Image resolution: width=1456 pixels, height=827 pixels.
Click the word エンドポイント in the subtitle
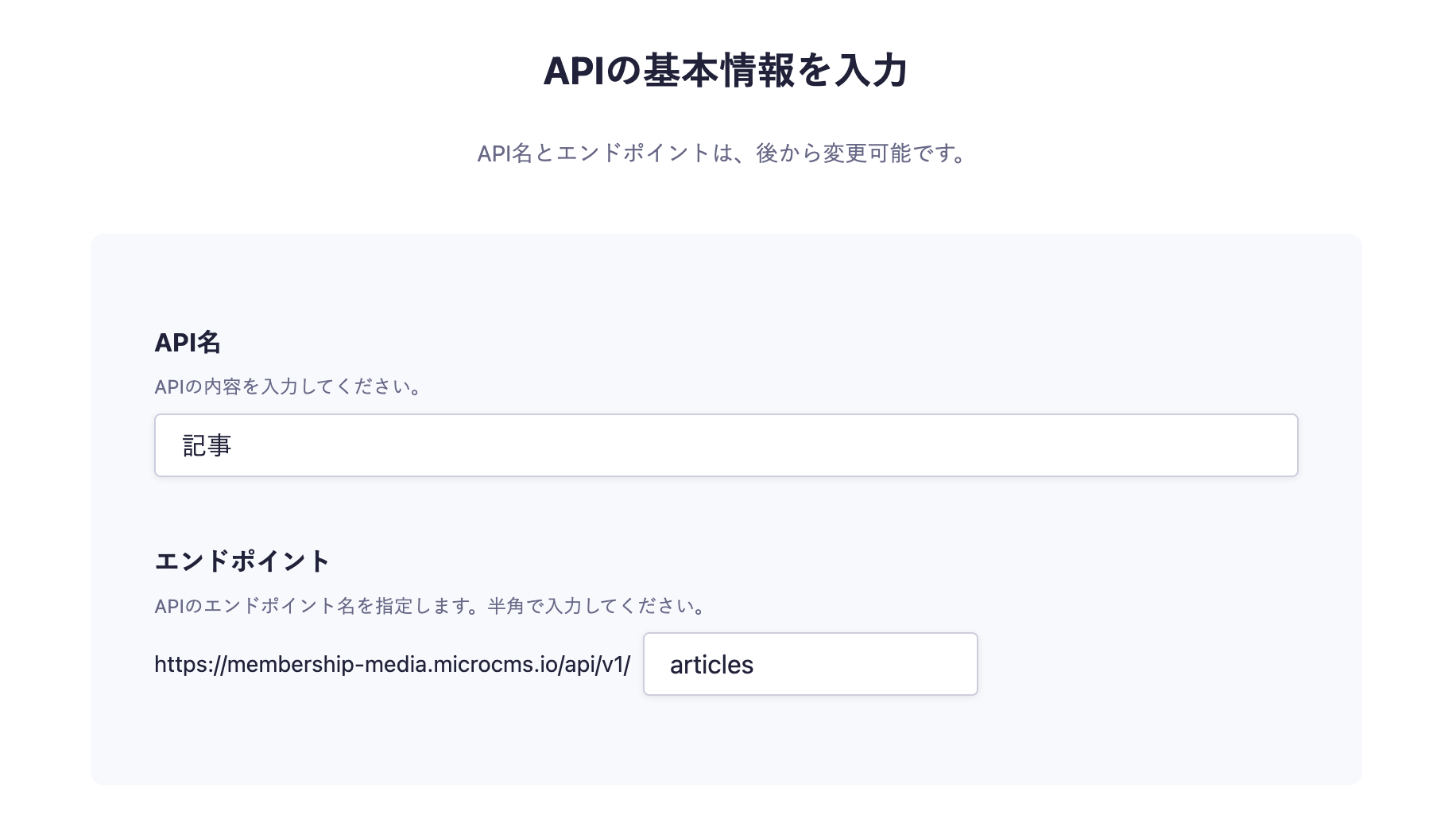coord(633,153)
